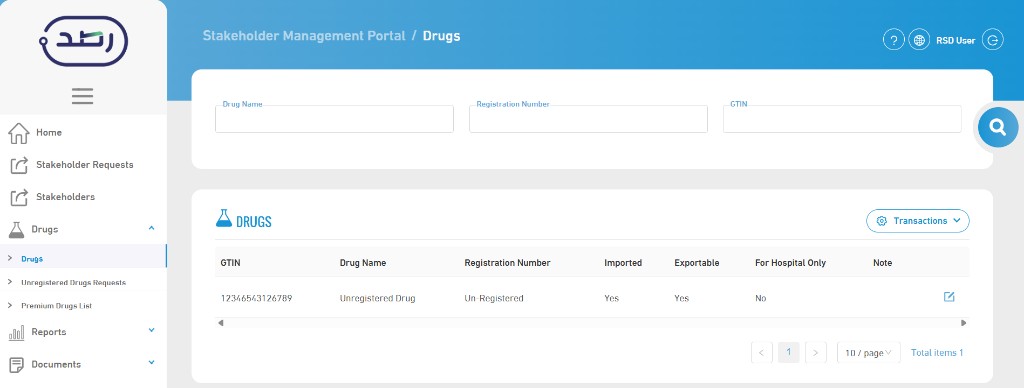Expand the Reports sidebar section chevron
Image resolution: width=1024 pixels, height=388 pixels.
click(x=152, y=331)
